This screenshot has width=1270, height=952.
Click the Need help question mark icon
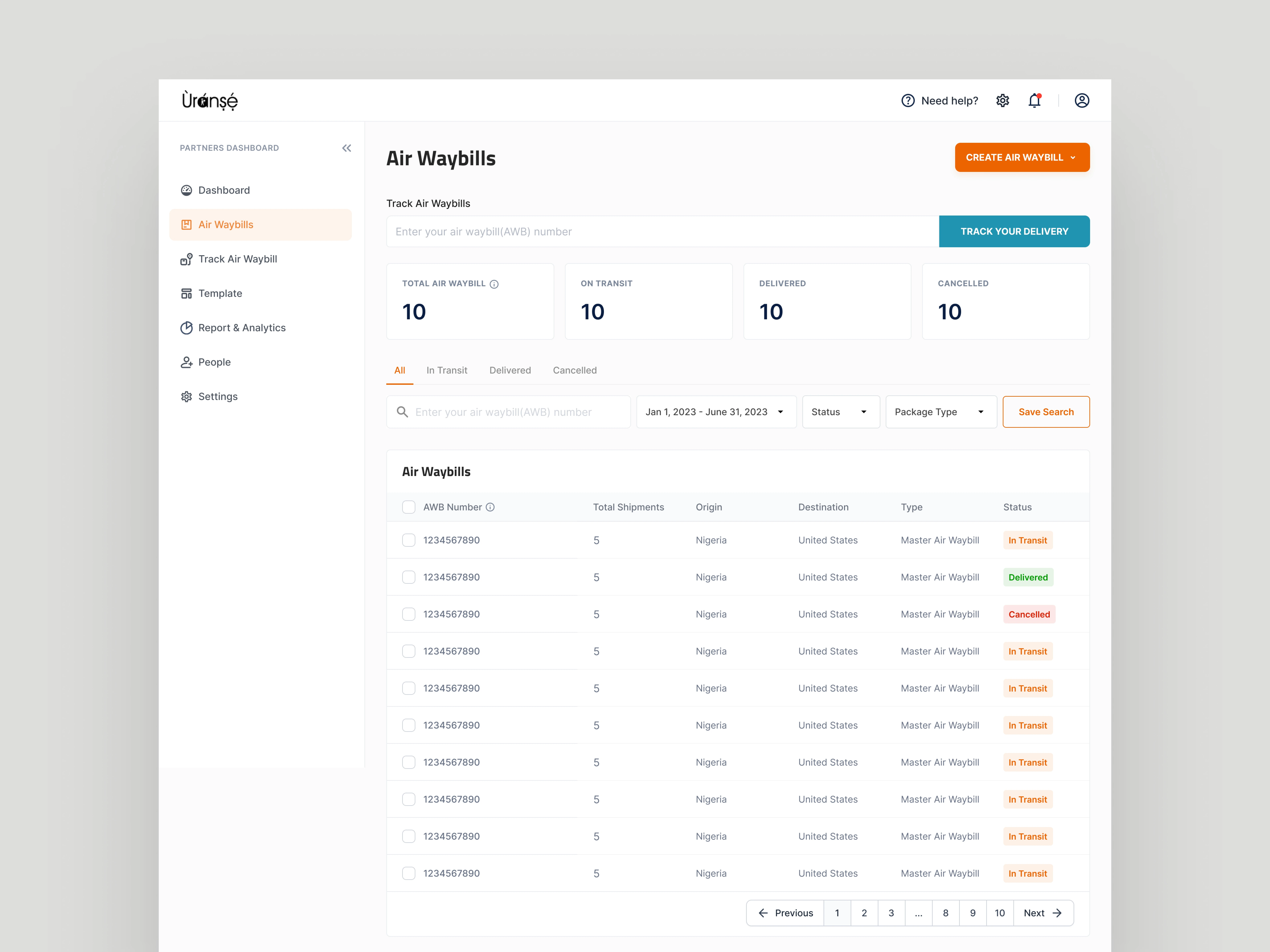[x=908, y=100]
